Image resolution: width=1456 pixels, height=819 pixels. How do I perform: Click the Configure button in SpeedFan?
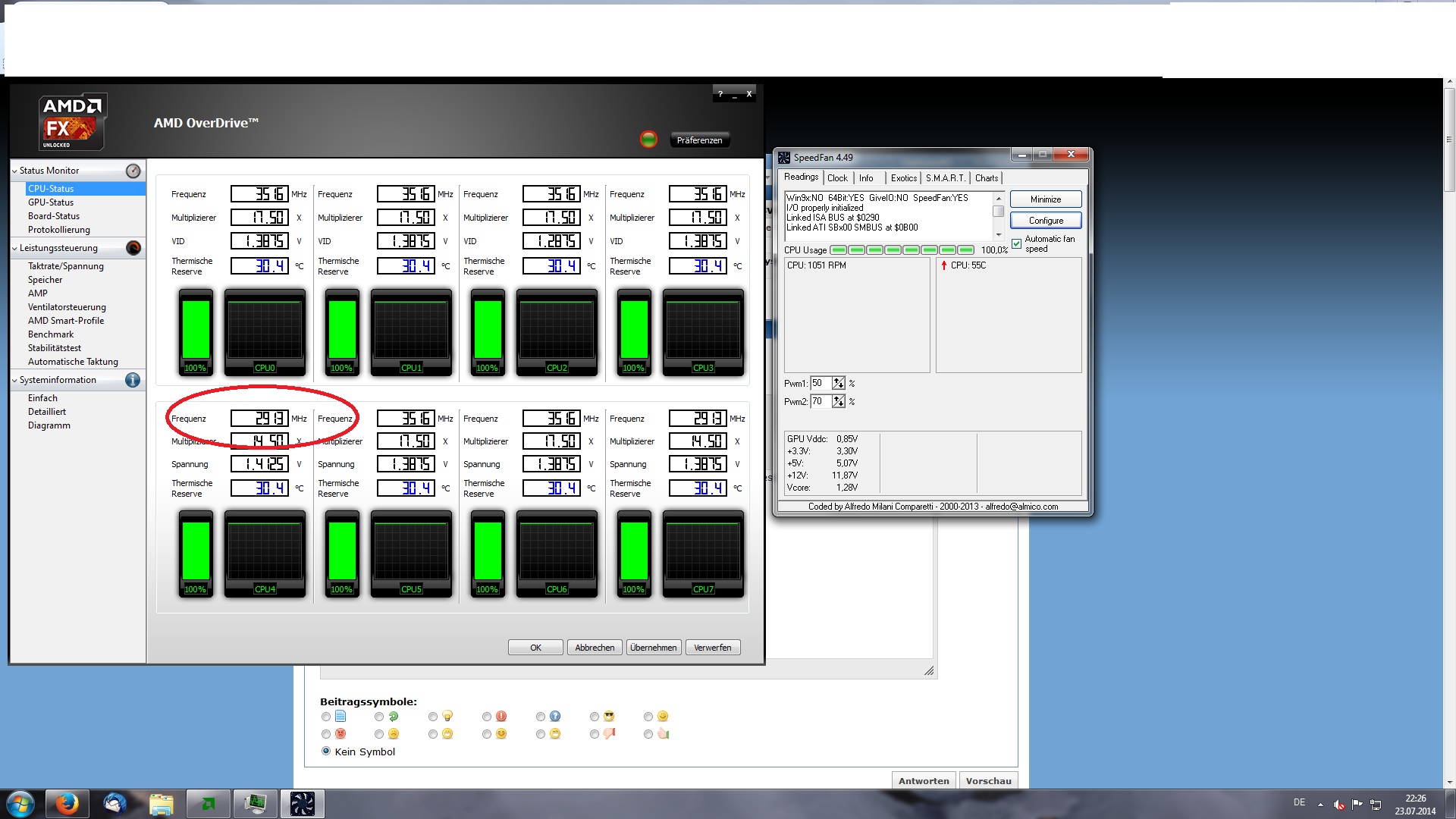(1046, 221)
